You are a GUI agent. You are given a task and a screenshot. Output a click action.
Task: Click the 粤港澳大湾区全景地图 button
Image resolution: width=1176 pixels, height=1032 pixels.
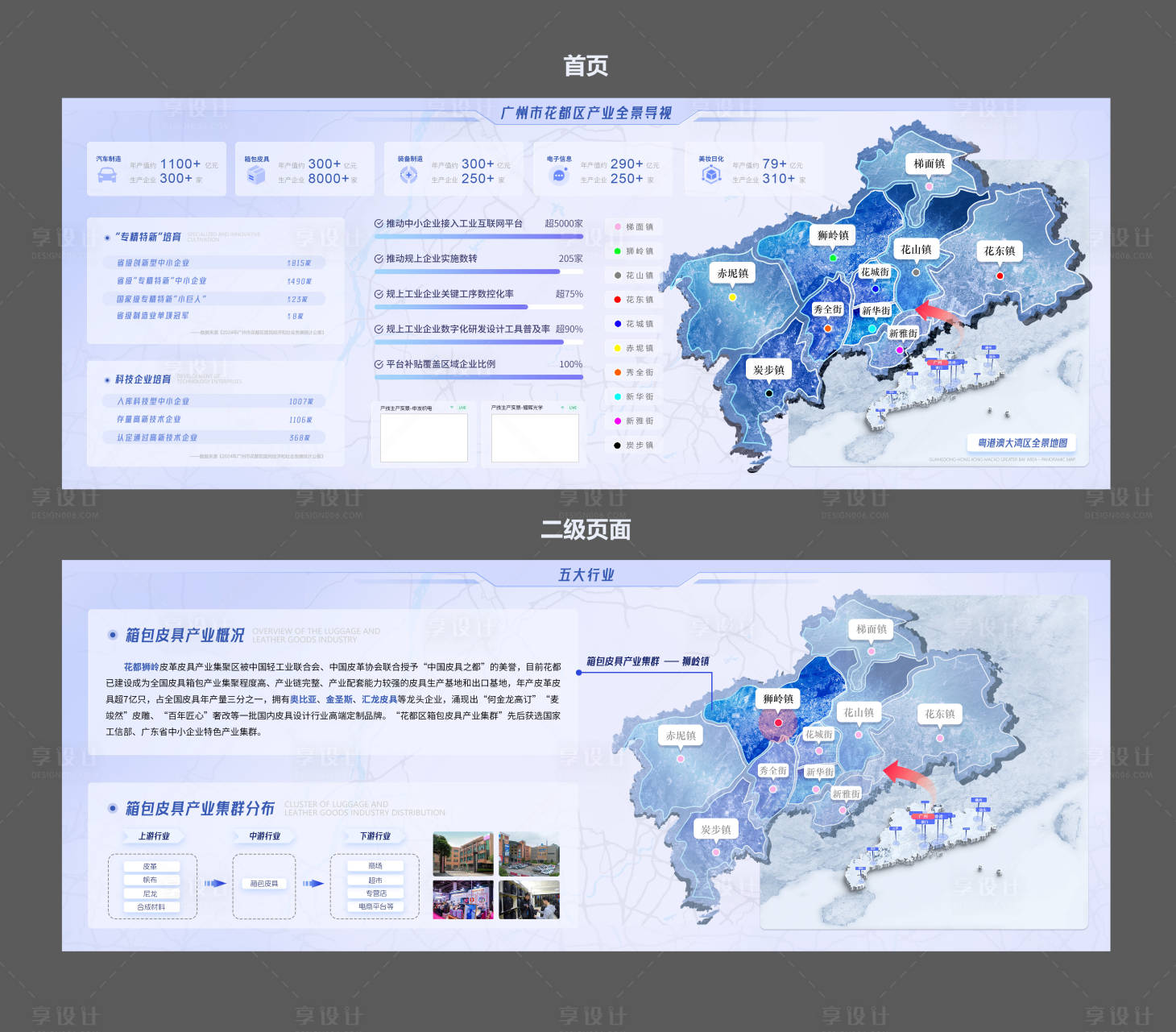(1021, 443)
